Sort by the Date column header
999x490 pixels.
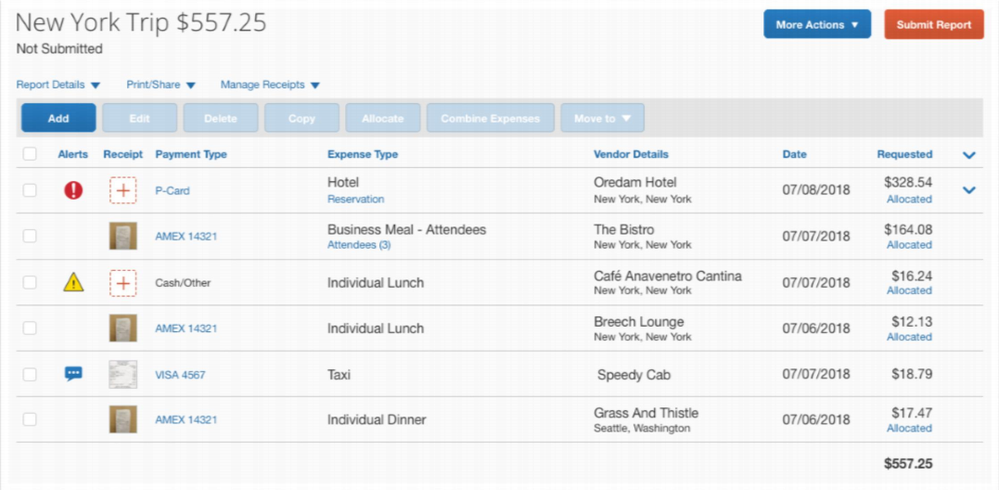click(x=794, y=154)
